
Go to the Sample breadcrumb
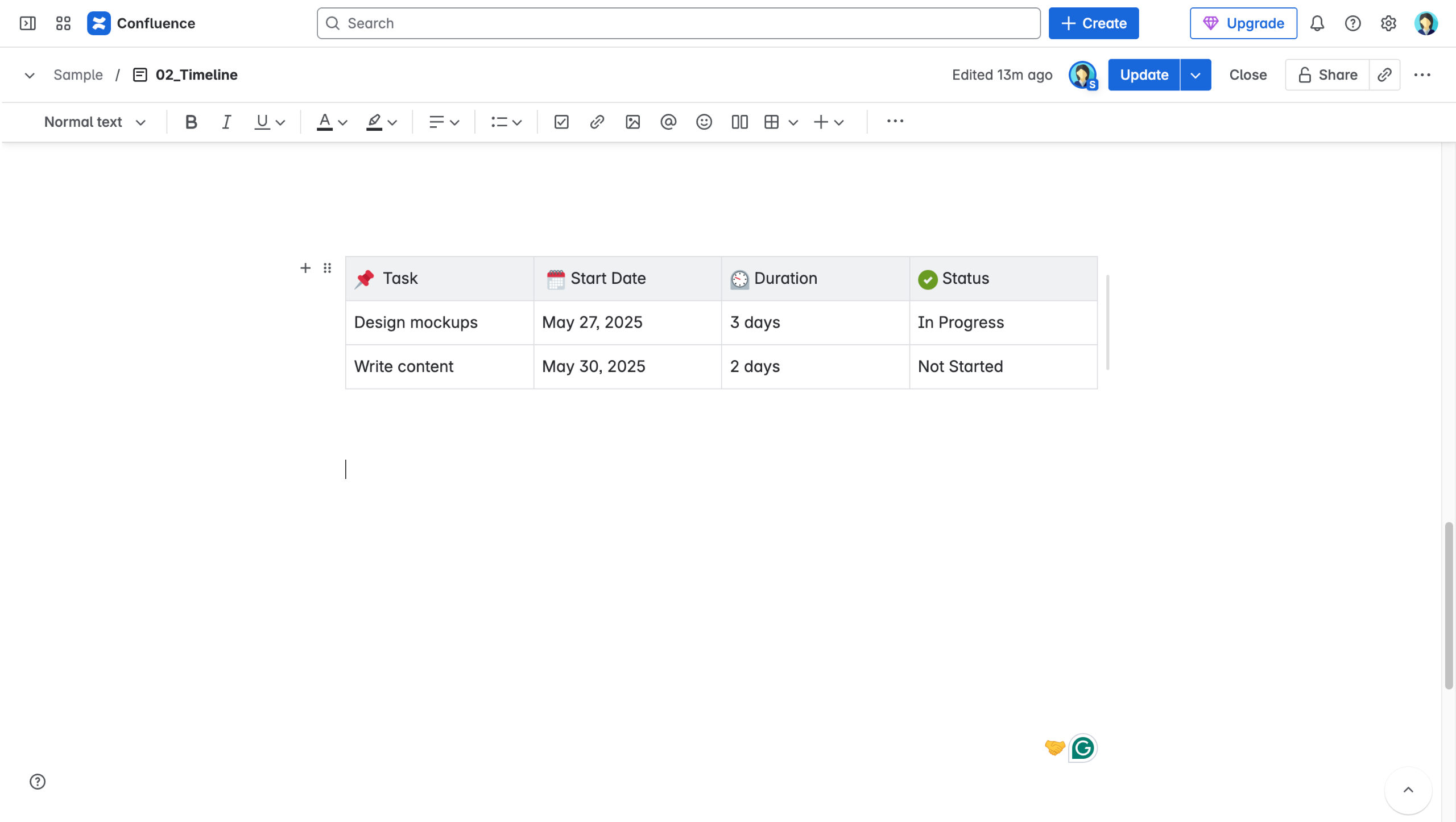(x=78, y=75)
